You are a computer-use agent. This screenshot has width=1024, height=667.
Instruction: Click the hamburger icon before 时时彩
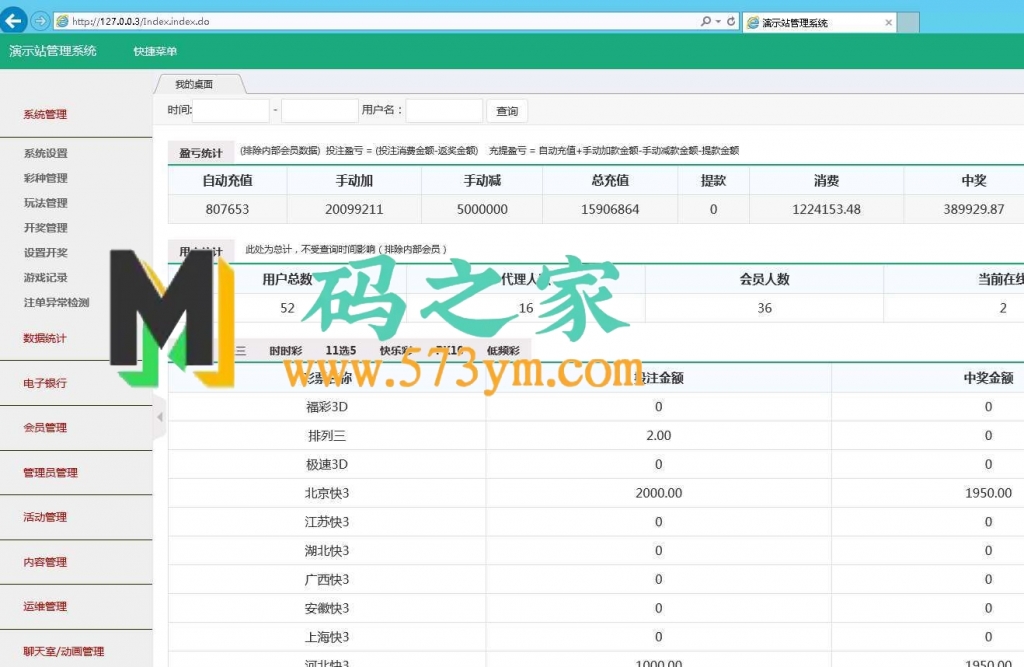(240, 351)
